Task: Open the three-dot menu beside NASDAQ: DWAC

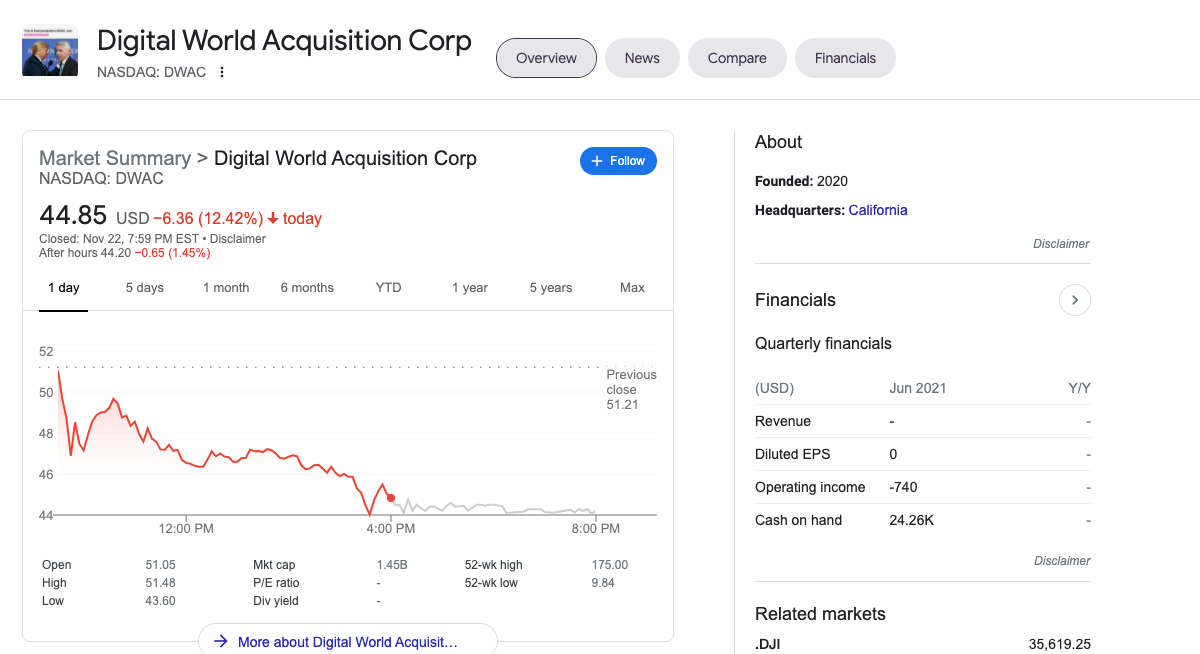Action: [x=222, y=72]
